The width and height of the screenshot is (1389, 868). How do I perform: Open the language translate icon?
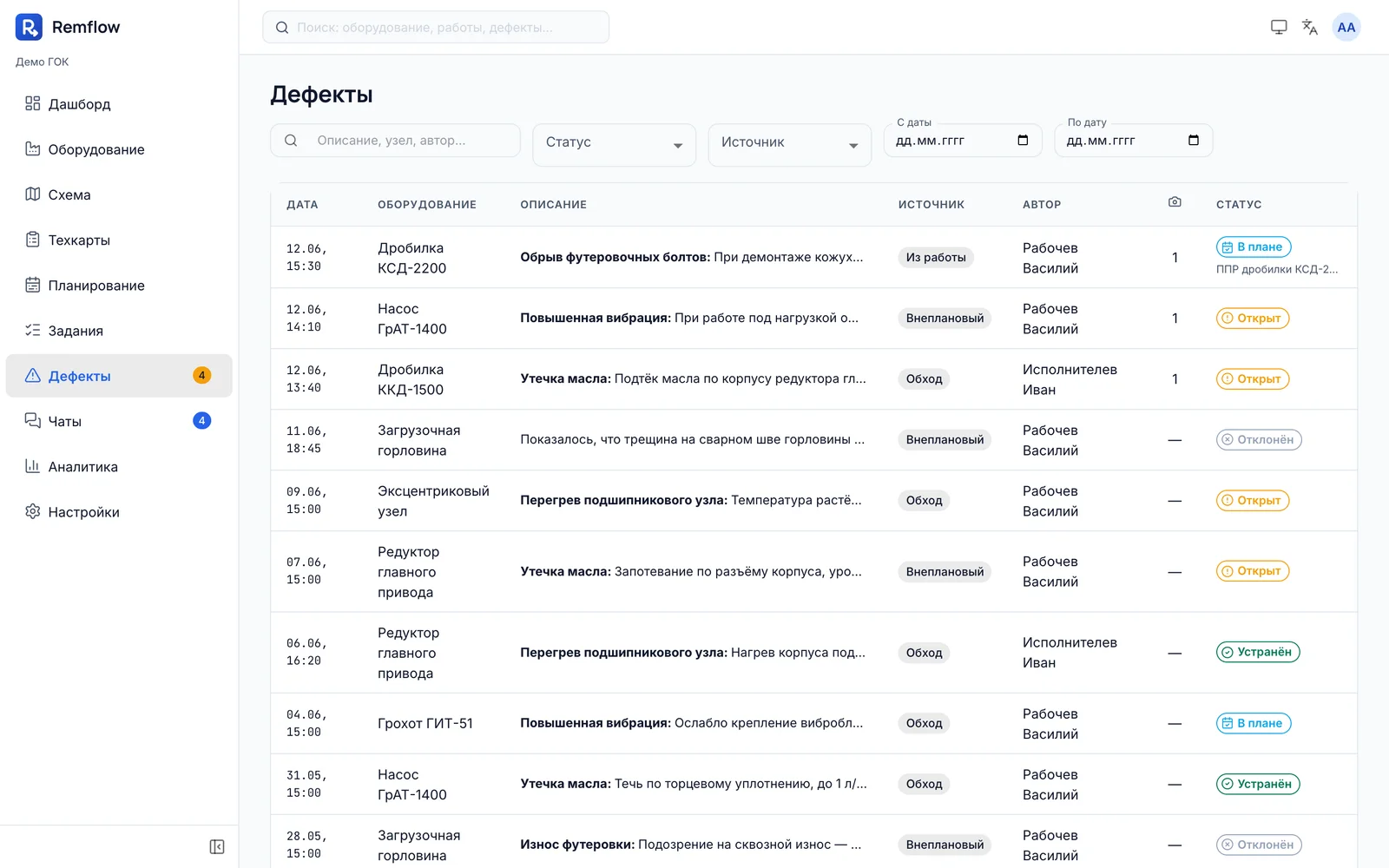[x=1310, y=27]
